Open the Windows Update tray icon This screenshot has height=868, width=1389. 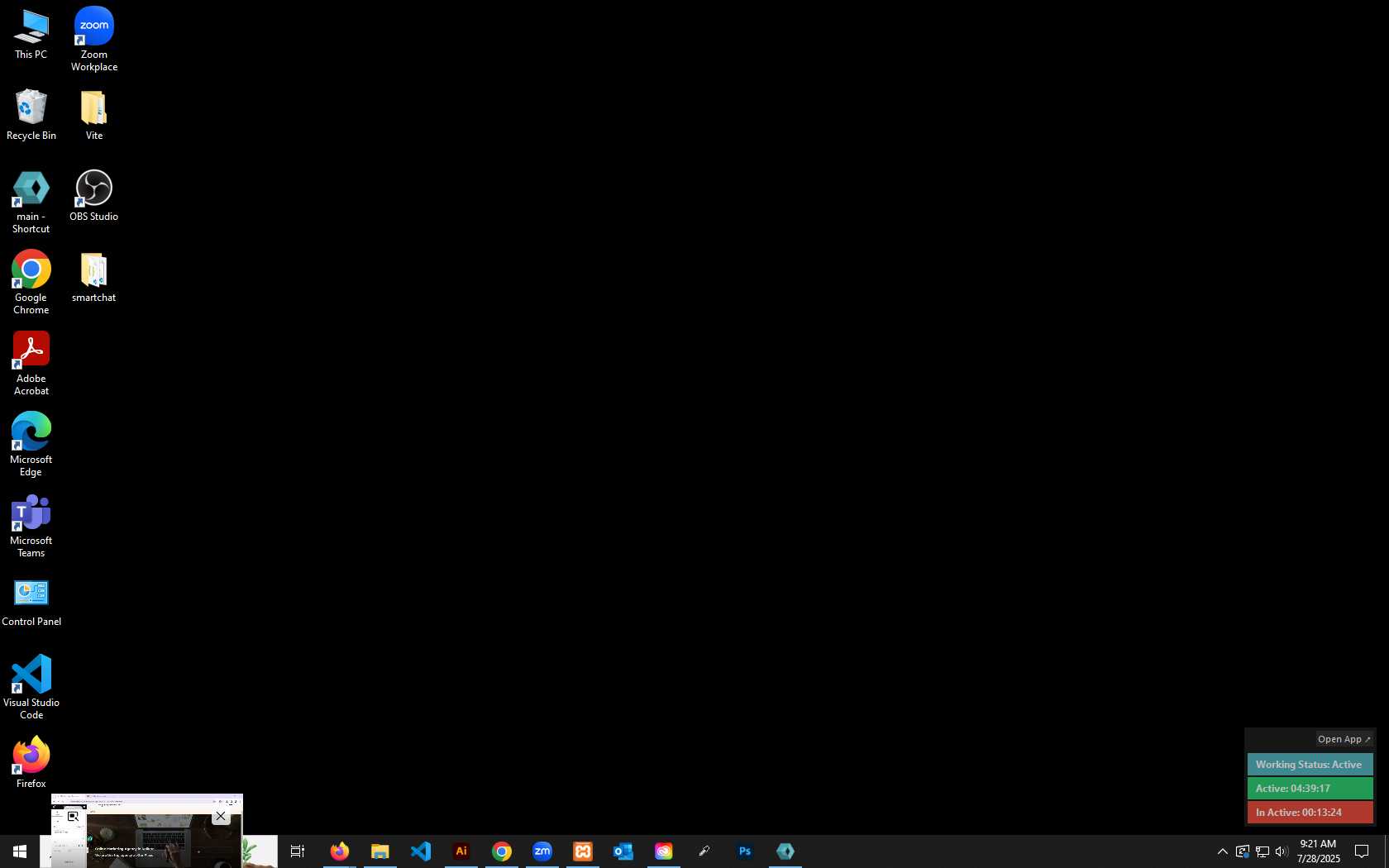pyautogui.click(x=1243, y=851)
